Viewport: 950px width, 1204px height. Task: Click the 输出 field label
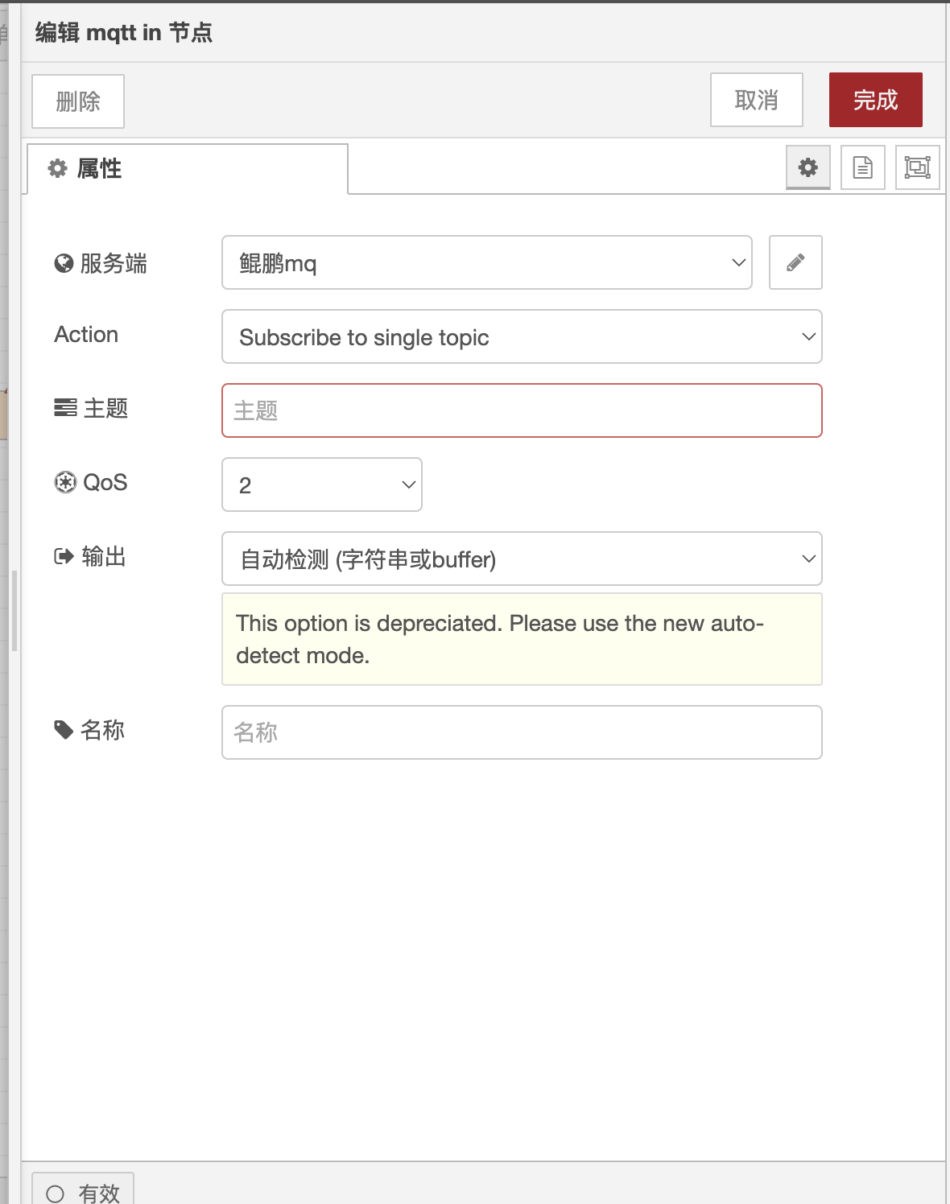[90, 557]
